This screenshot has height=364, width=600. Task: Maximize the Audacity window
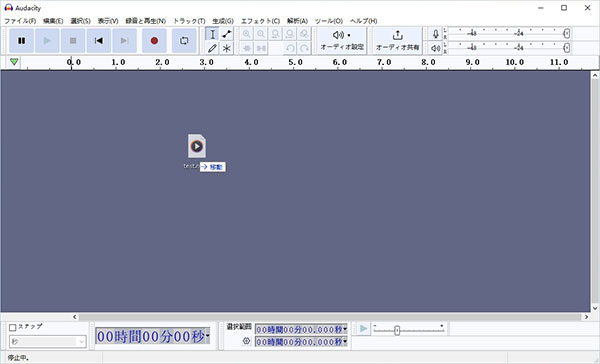coord(564,8)
